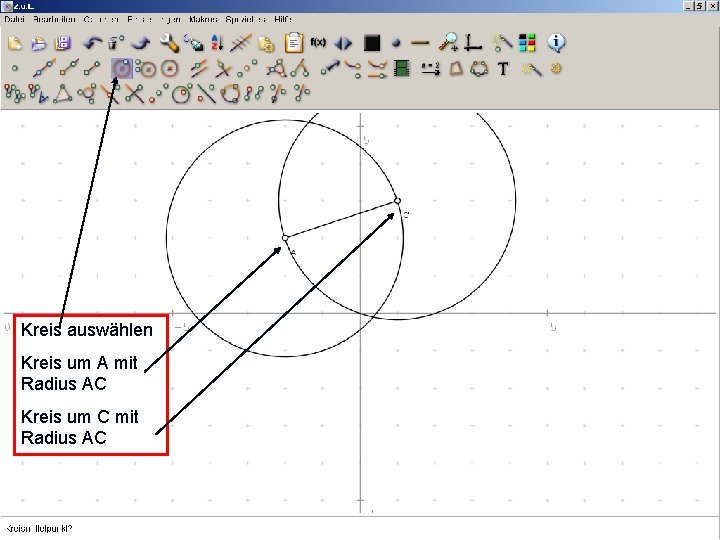Click the status bar prompt text
The image size is (720, 540).
39,529
